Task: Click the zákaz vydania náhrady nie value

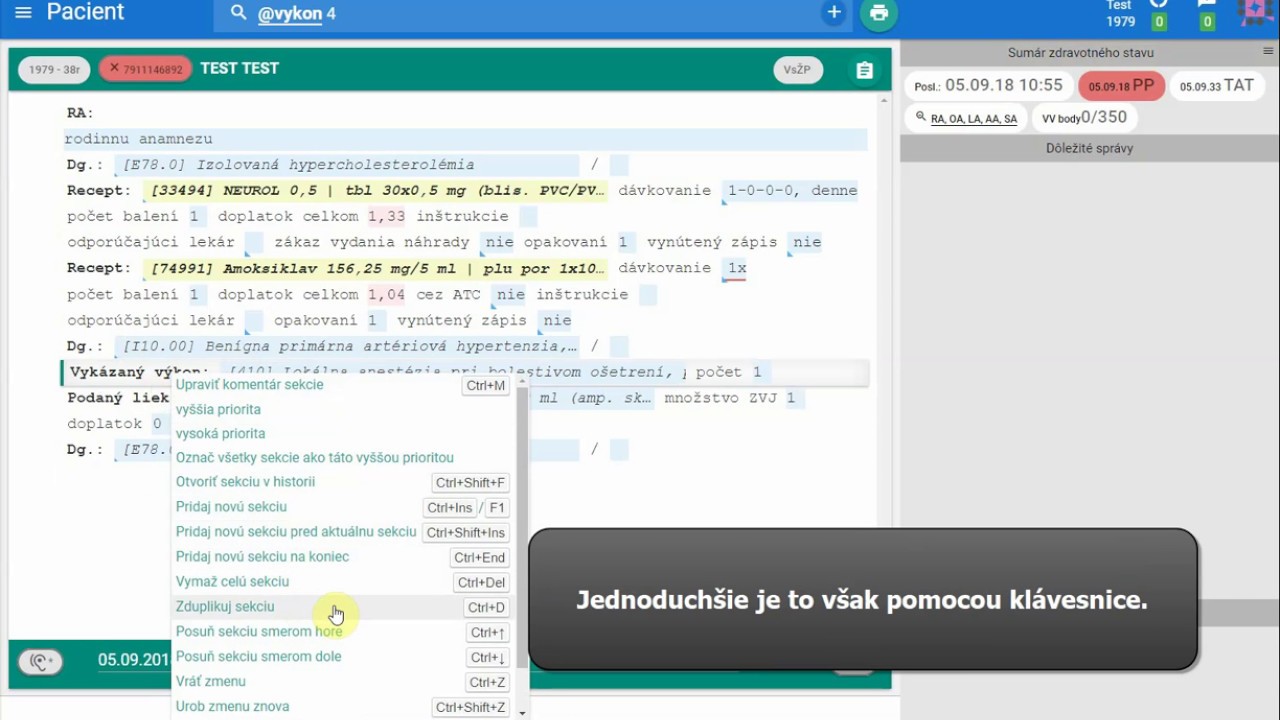Action: [499, 243]
